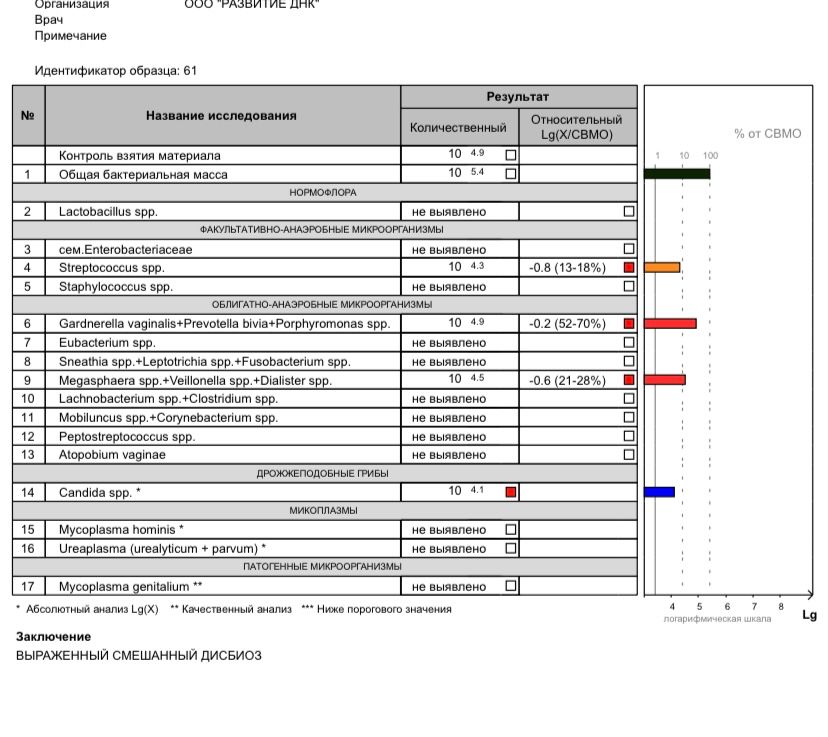Click the checkbox for Mycoplasma genitalium
Image resolution: width=828 pixels, height=737 pixels.
(x=511, y=585)
